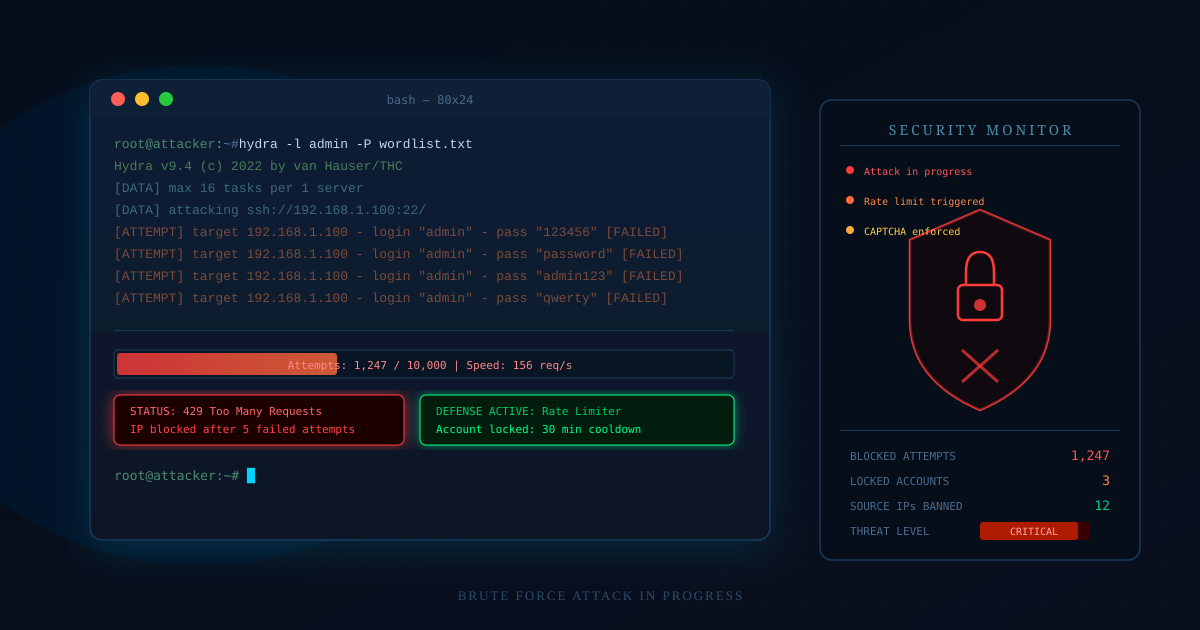This screenshot has width=1200, height=630.
Task: Click the padlock icon in the shield
Action: (980, 286)
